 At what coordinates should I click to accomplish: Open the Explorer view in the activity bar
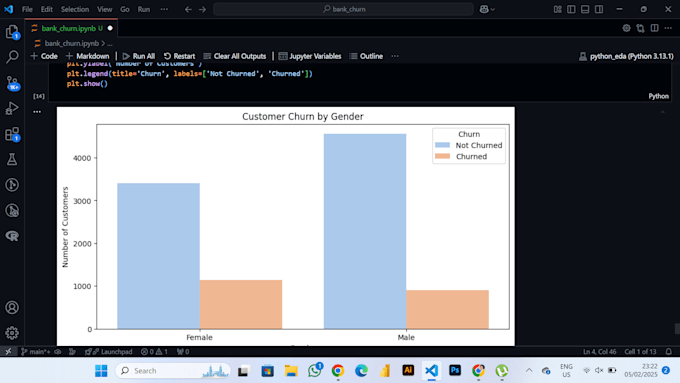click(x=12, y=32)
